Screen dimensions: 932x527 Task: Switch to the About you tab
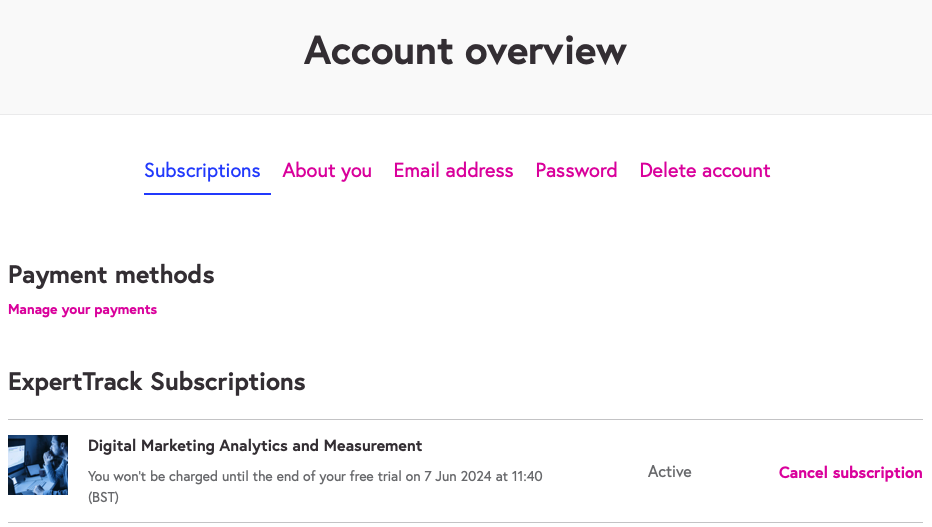(327, 170)
